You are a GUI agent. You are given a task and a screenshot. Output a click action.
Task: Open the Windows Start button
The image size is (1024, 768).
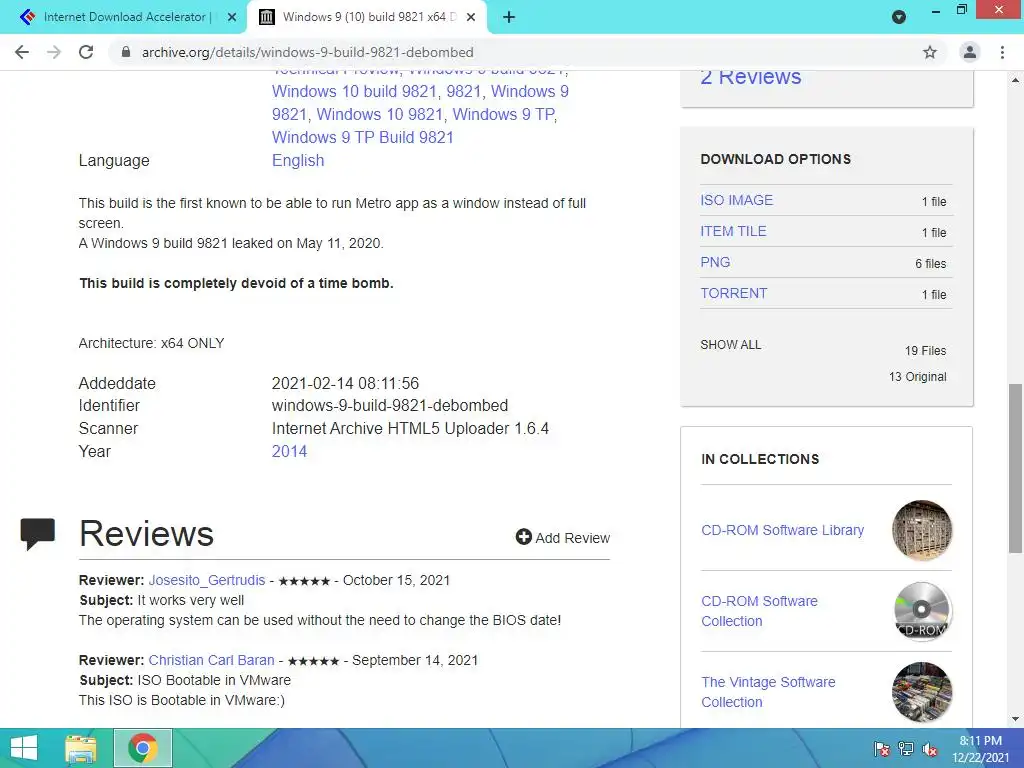click(24, 748)
